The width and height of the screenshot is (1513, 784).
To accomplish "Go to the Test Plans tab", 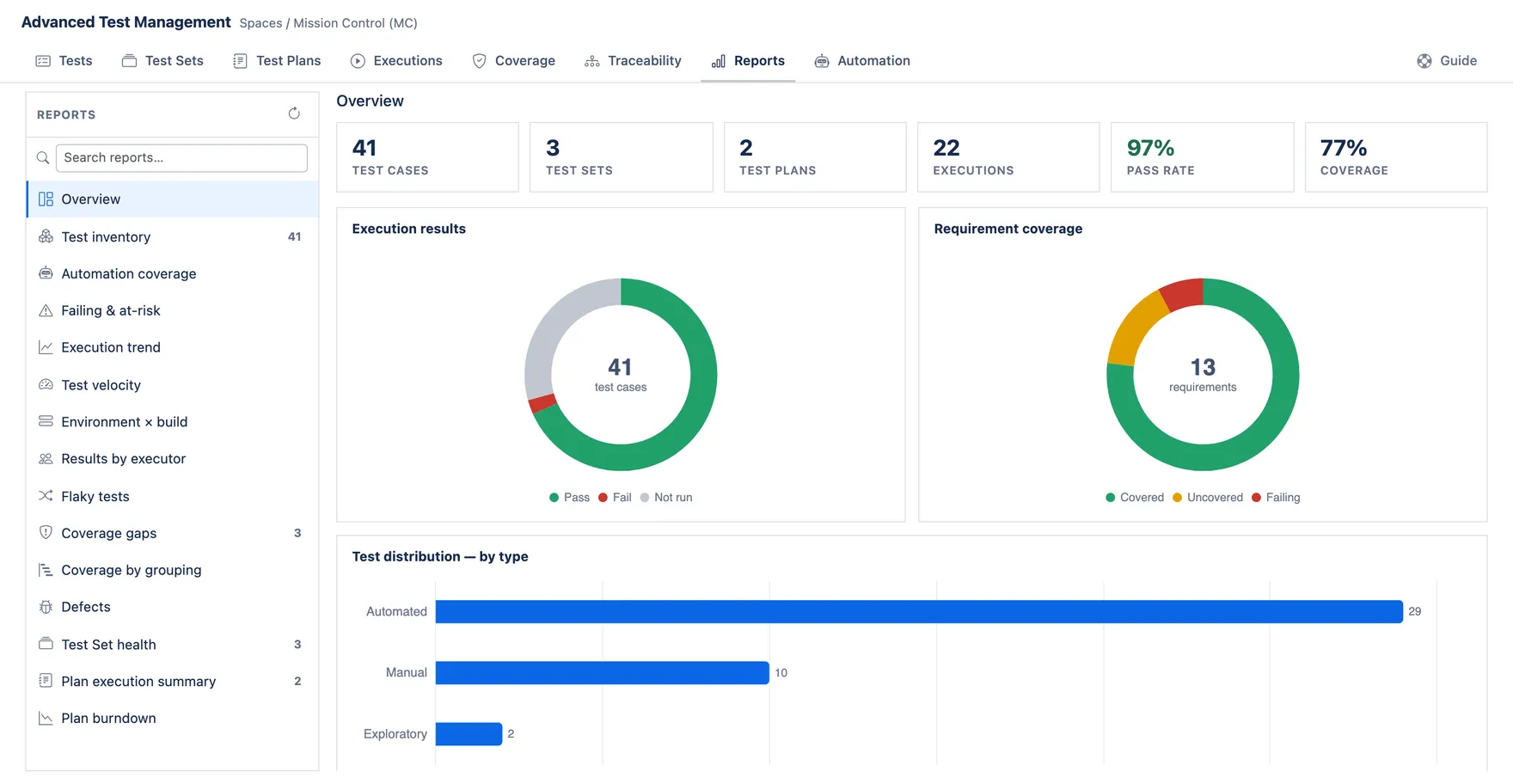I will pyautogui.click(x=277, y=61).
